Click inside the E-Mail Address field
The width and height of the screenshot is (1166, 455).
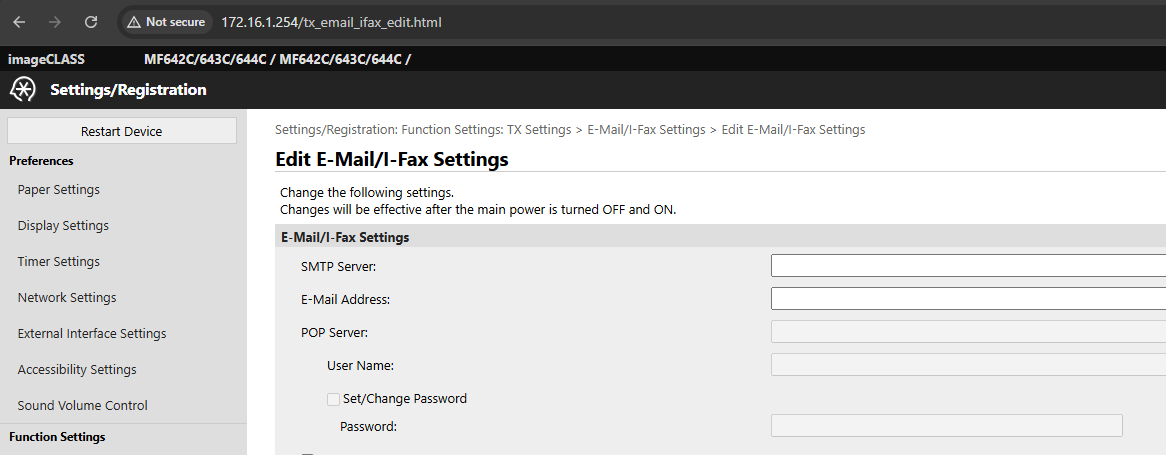(968, 299)
